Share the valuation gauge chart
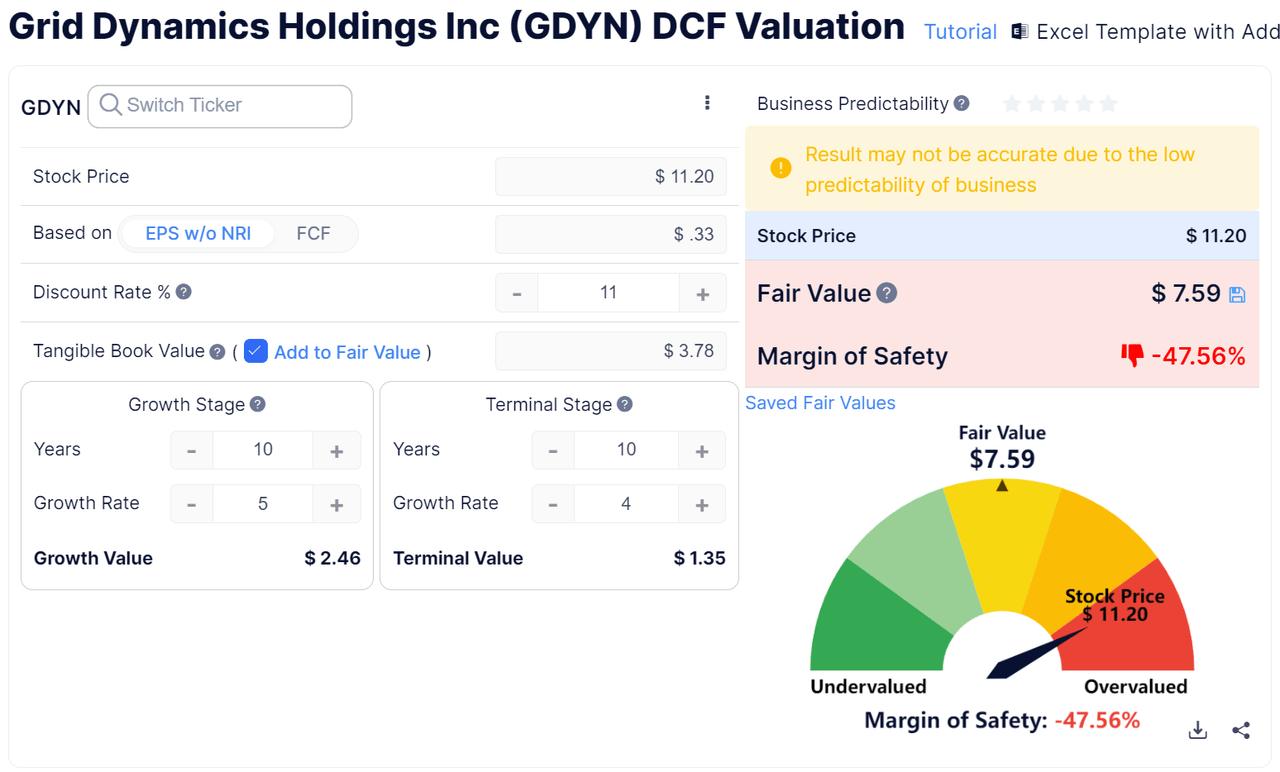The image size is (1280, 772). tap(1241, 730)
